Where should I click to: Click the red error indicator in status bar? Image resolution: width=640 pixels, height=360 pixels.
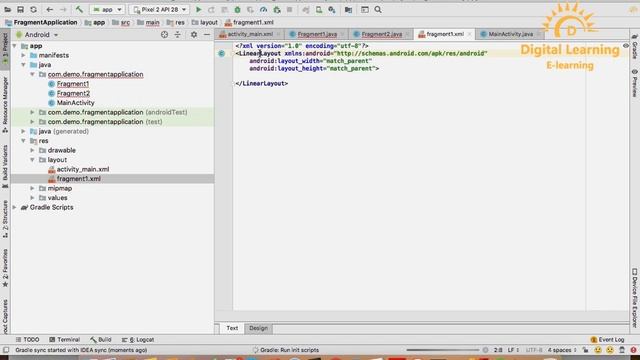(633, 350)
